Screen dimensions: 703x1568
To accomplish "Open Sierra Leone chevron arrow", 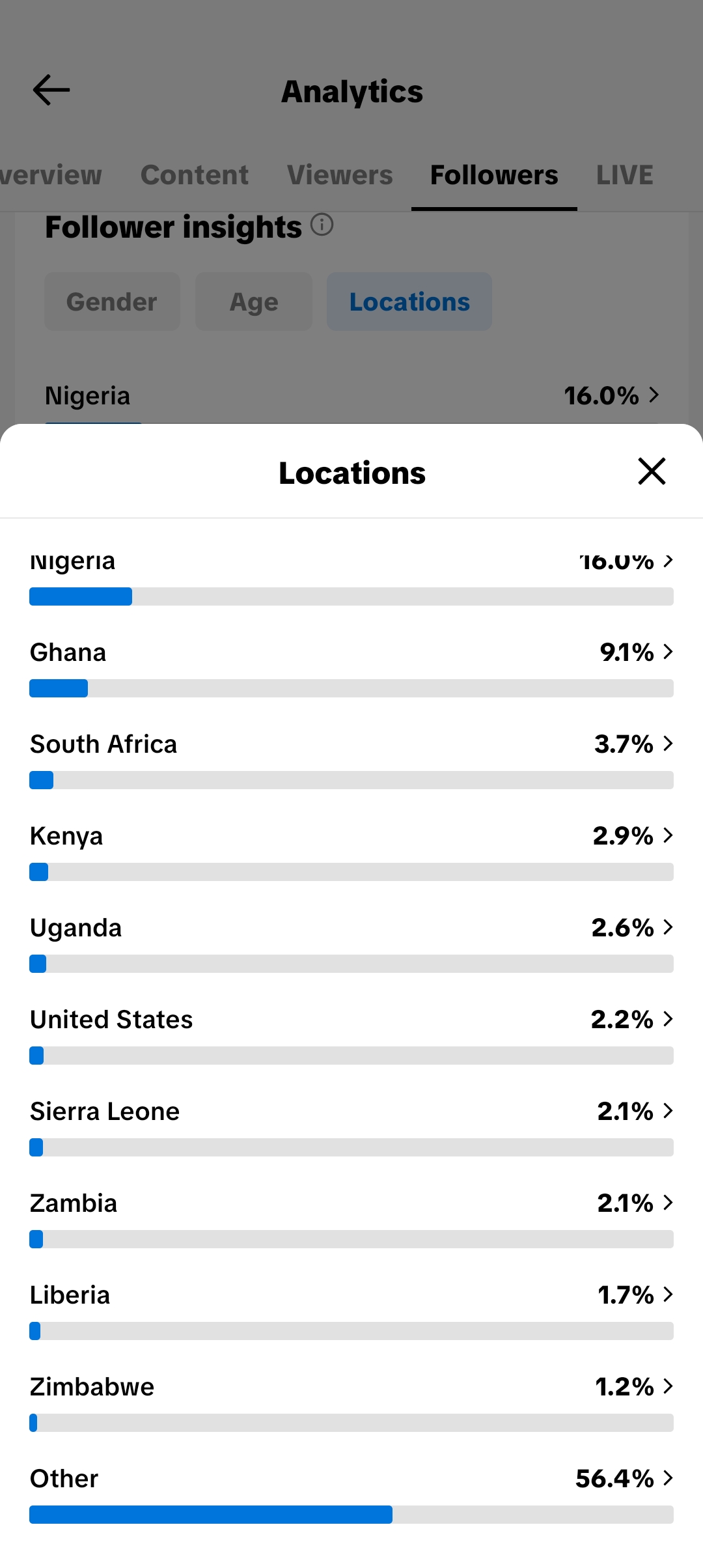I will coord(668,1111).
